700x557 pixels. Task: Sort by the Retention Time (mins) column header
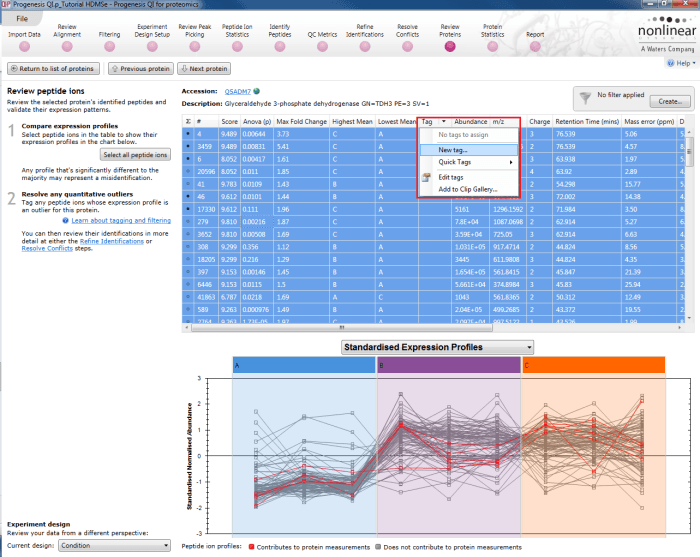point(587,121)
